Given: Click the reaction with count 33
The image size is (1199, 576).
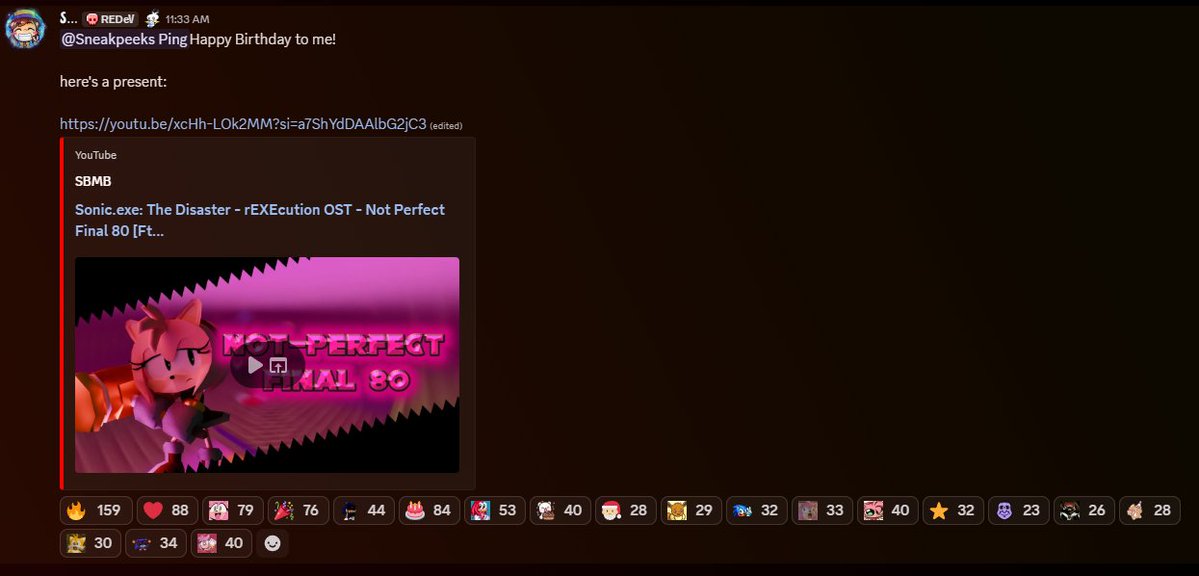Looking at the screenshot, I should pyautogui.click(x=822, y=510).
